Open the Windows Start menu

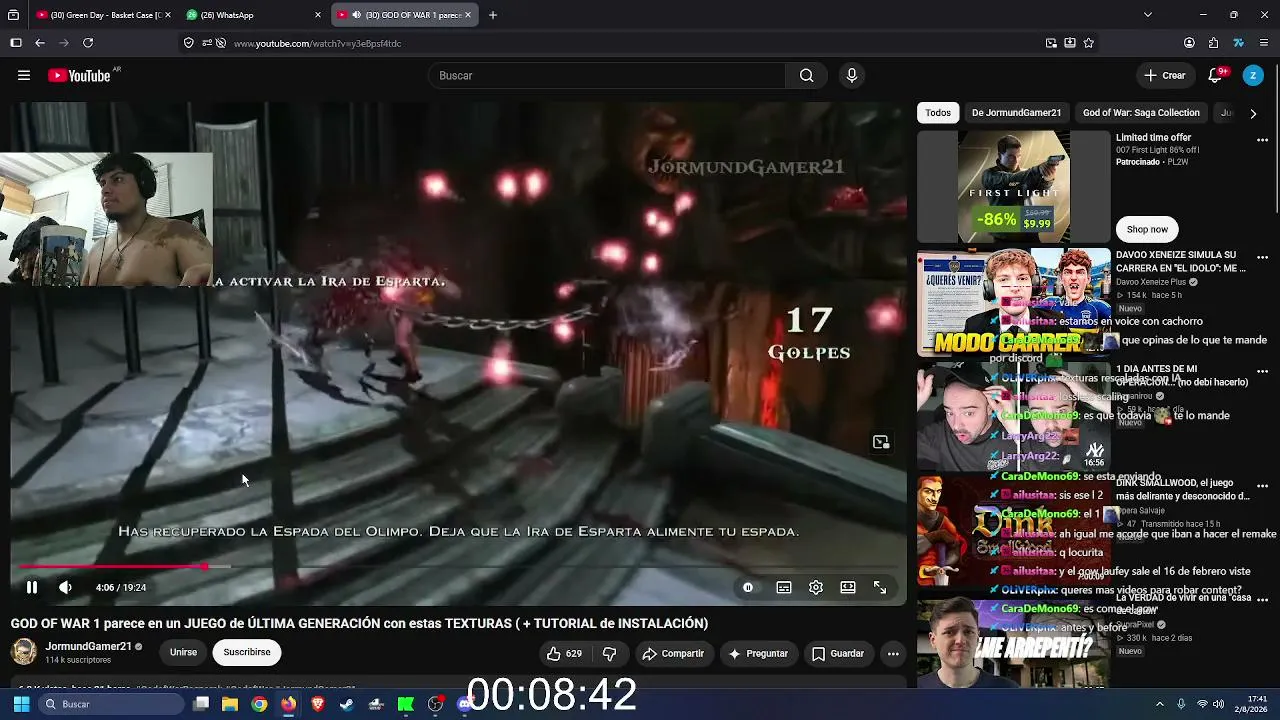21,704
